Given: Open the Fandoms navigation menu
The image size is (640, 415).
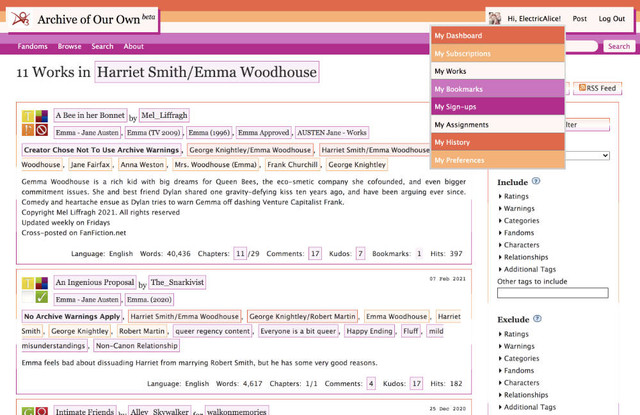Looking at the screenshot, I should (x=33, y=47).
